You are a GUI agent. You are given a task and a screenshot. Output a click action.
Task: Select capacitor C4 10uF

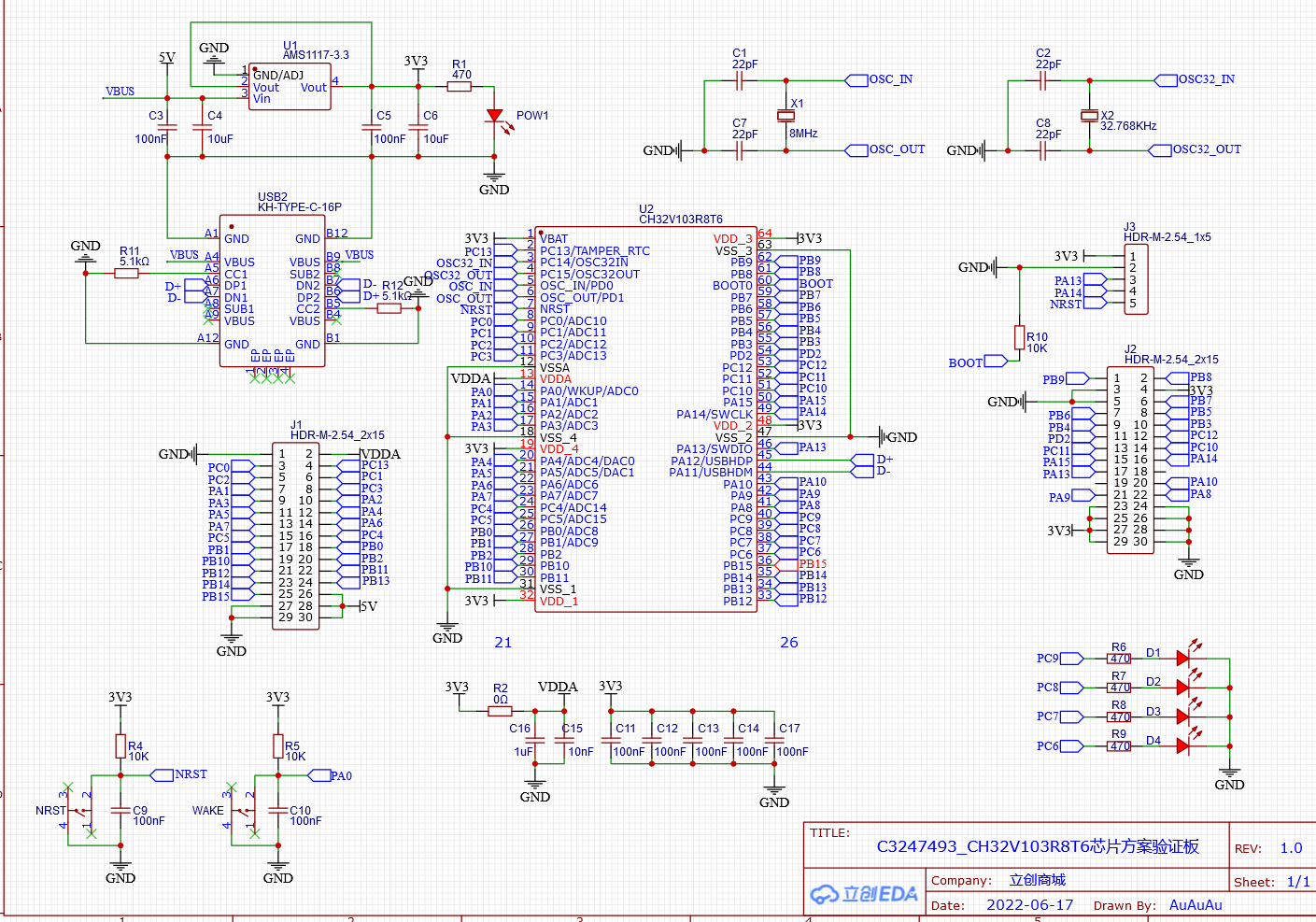pos(202,127)
